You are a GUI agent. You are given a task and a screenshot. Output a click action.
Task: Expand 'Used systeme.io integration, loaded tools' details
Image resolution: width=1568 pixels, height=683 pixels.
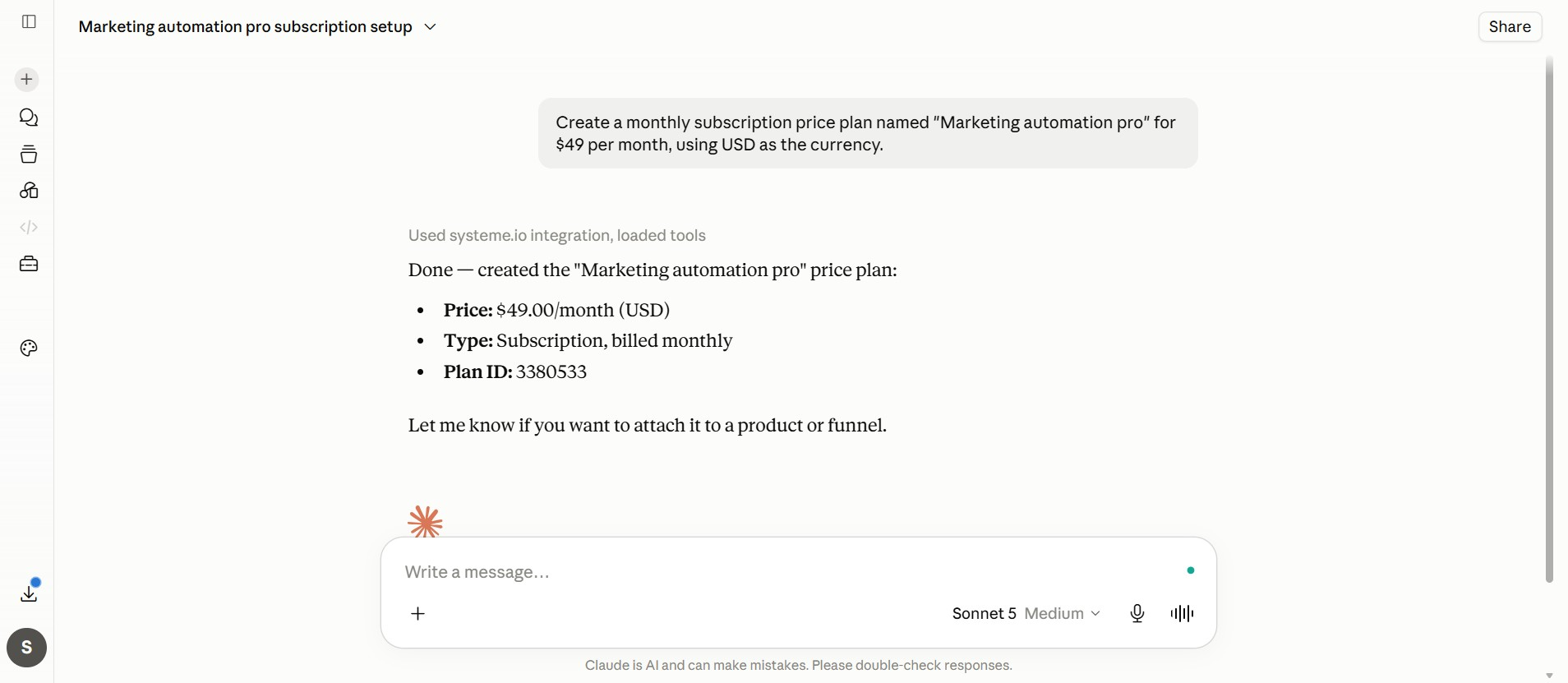click(x=557, y=236)
